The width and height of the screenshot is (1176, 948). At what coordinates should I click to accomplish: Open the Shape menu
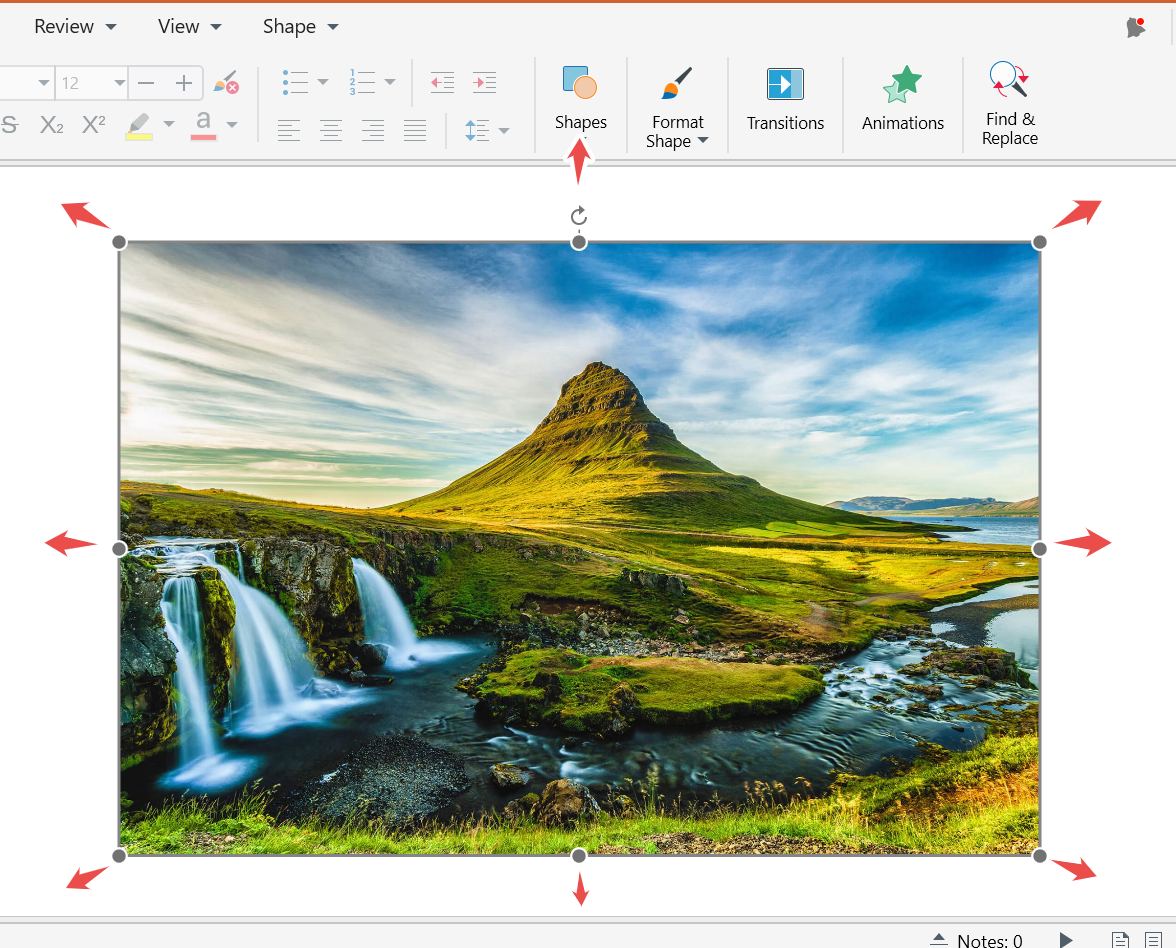[x=300, y=26]
